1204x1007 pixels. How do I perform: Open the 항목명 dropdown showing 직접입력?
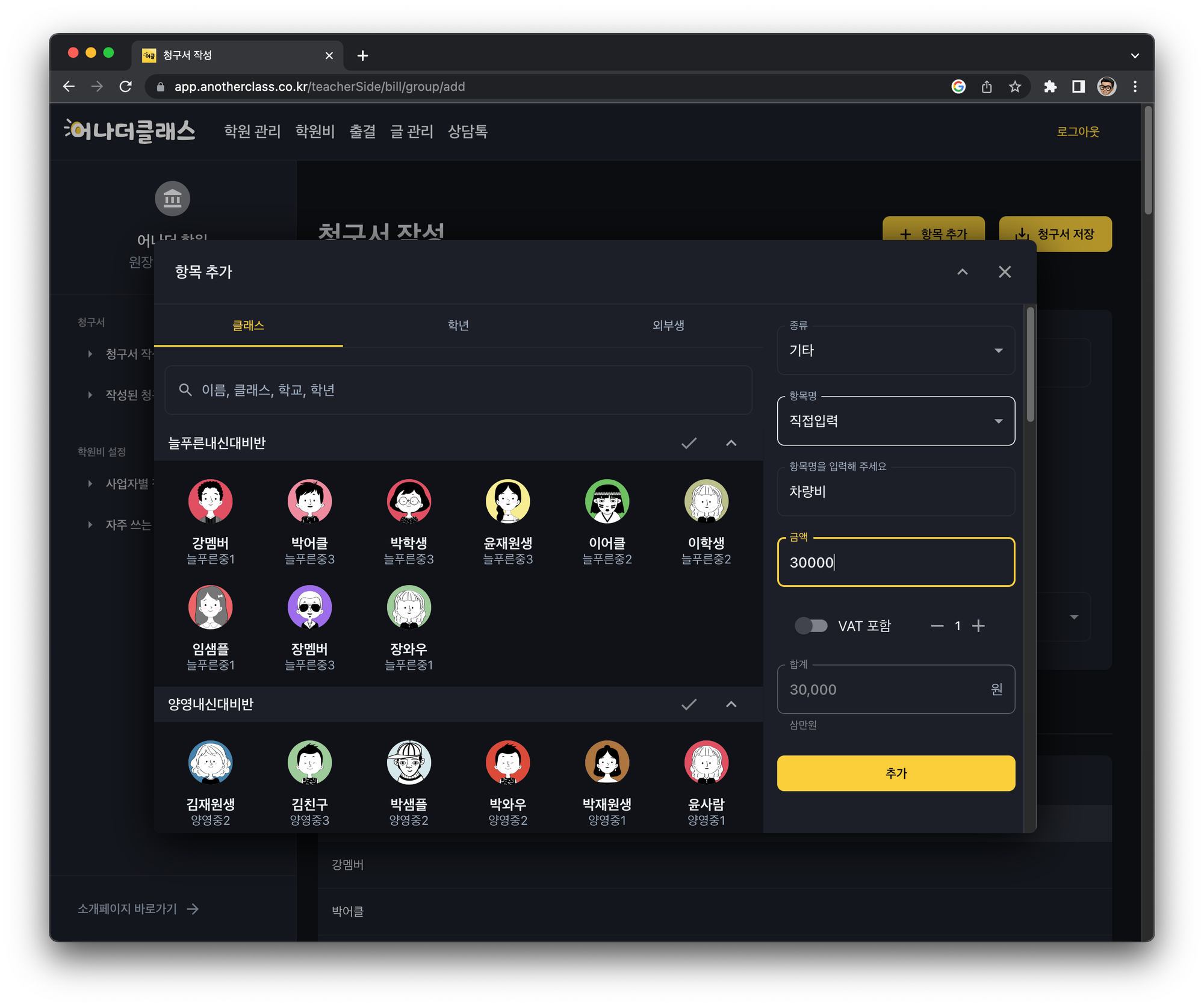click(x=896, y=421)
